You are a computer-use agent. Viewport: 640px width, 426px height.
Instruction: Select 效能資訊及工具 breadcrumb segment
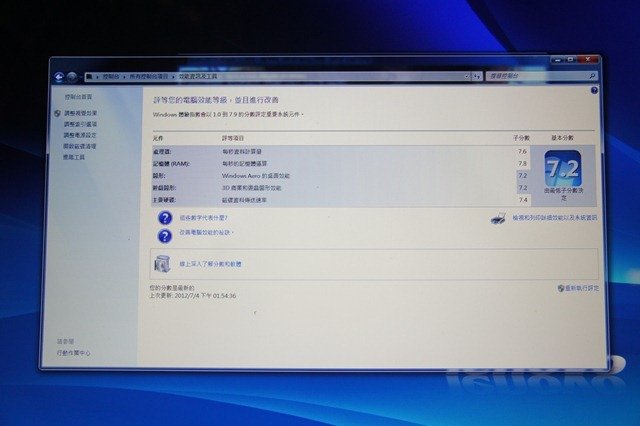pyautogui.click(x=198, y=76)
